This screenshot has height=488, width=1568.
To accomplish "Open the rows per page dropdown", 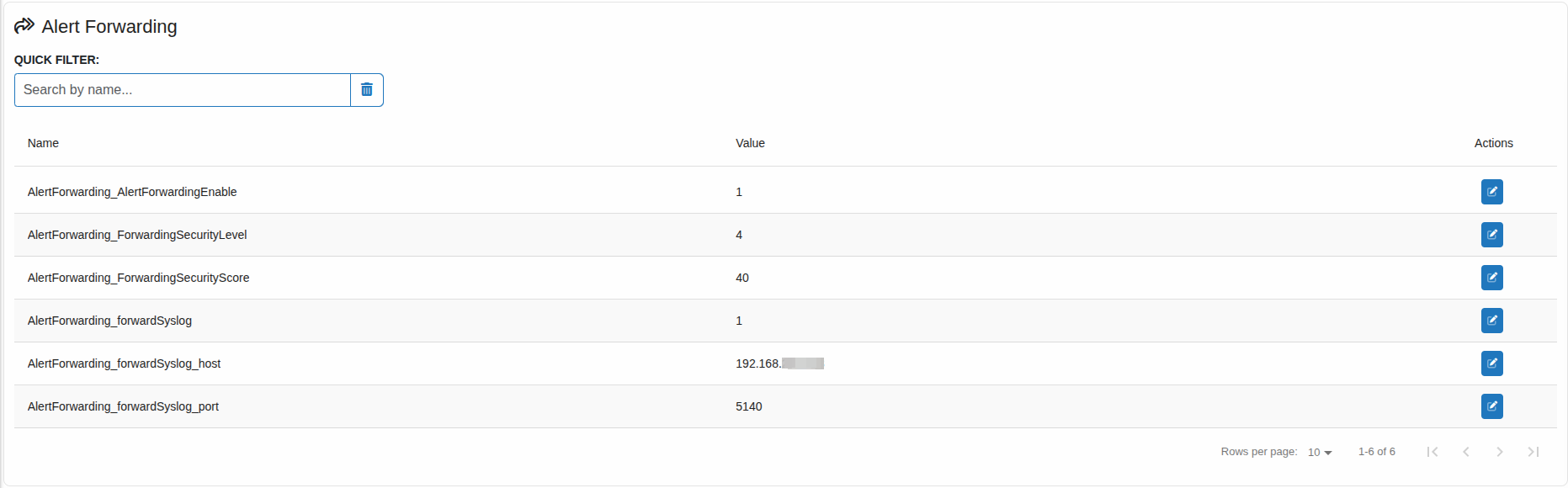I will click(x=1320, y=453).
